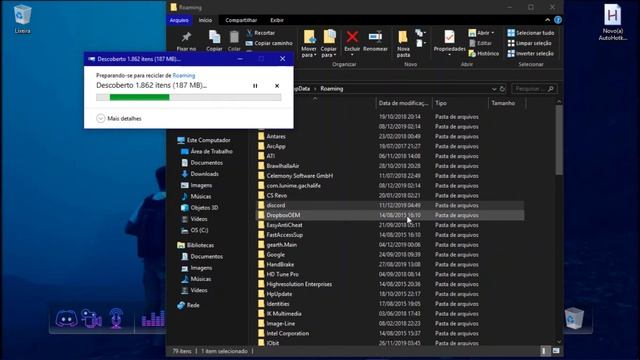This screenshot has height=360, width=640.
Task: Click the Copiar ribbon icon
Action: (x=214, y=38)
